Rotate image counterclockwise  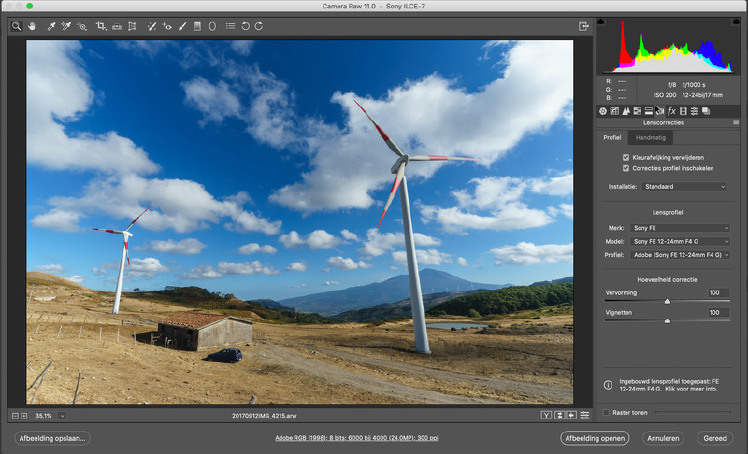(x=245, y=26)
